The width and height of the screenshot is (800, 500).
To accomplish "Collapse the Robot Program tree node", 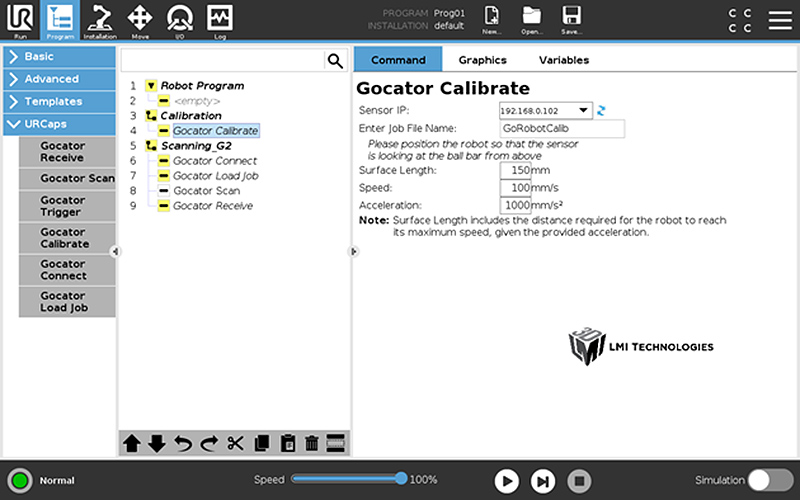I will point(151,86).
